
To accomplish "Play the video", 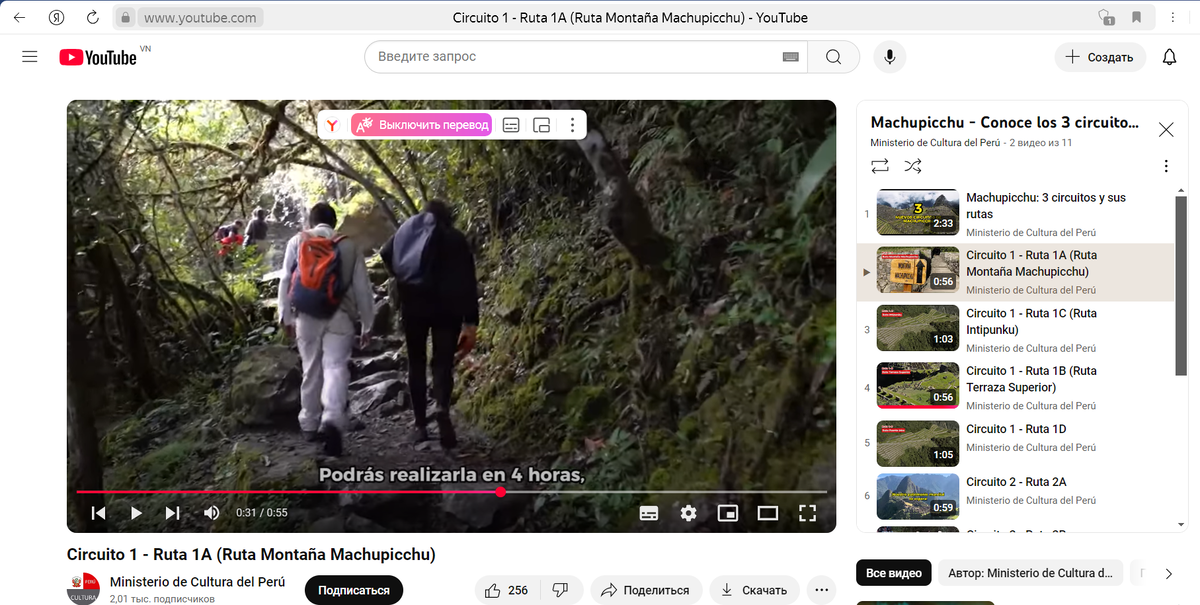I will pos(136,513).
